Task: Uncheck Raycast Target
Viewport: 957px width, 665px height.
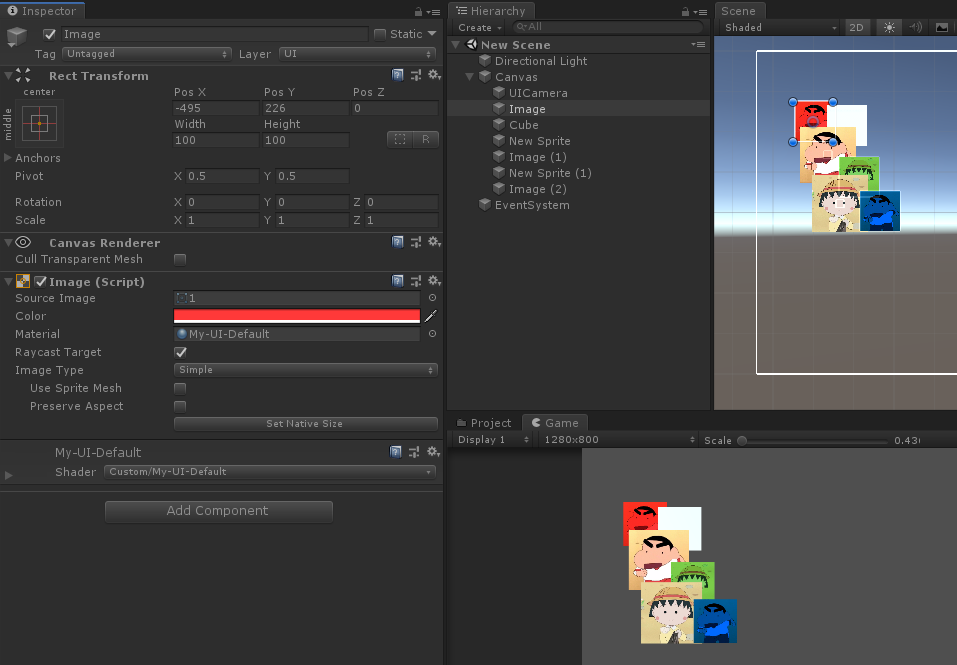Action: click(x=180, y=352)
